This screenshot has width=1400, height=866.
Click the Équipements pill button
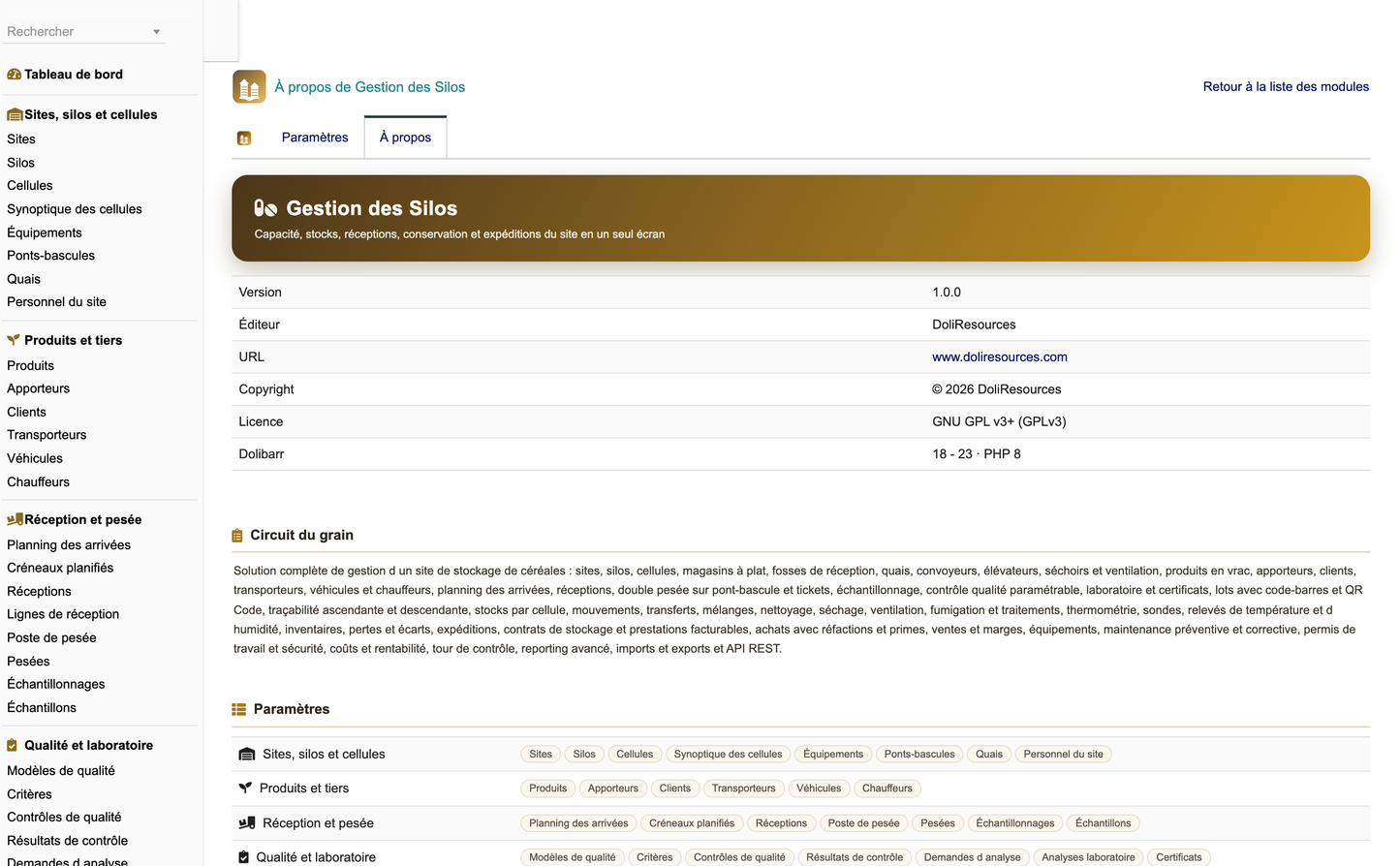833,755
